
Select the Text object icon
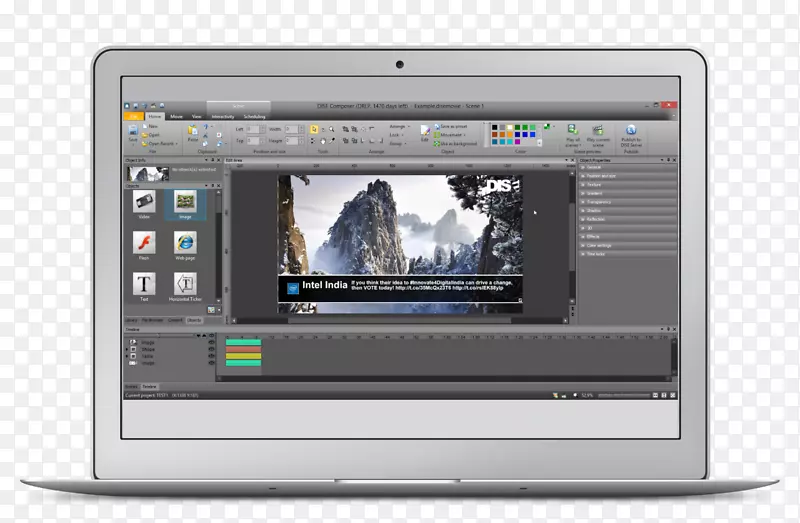pos(144,284)
